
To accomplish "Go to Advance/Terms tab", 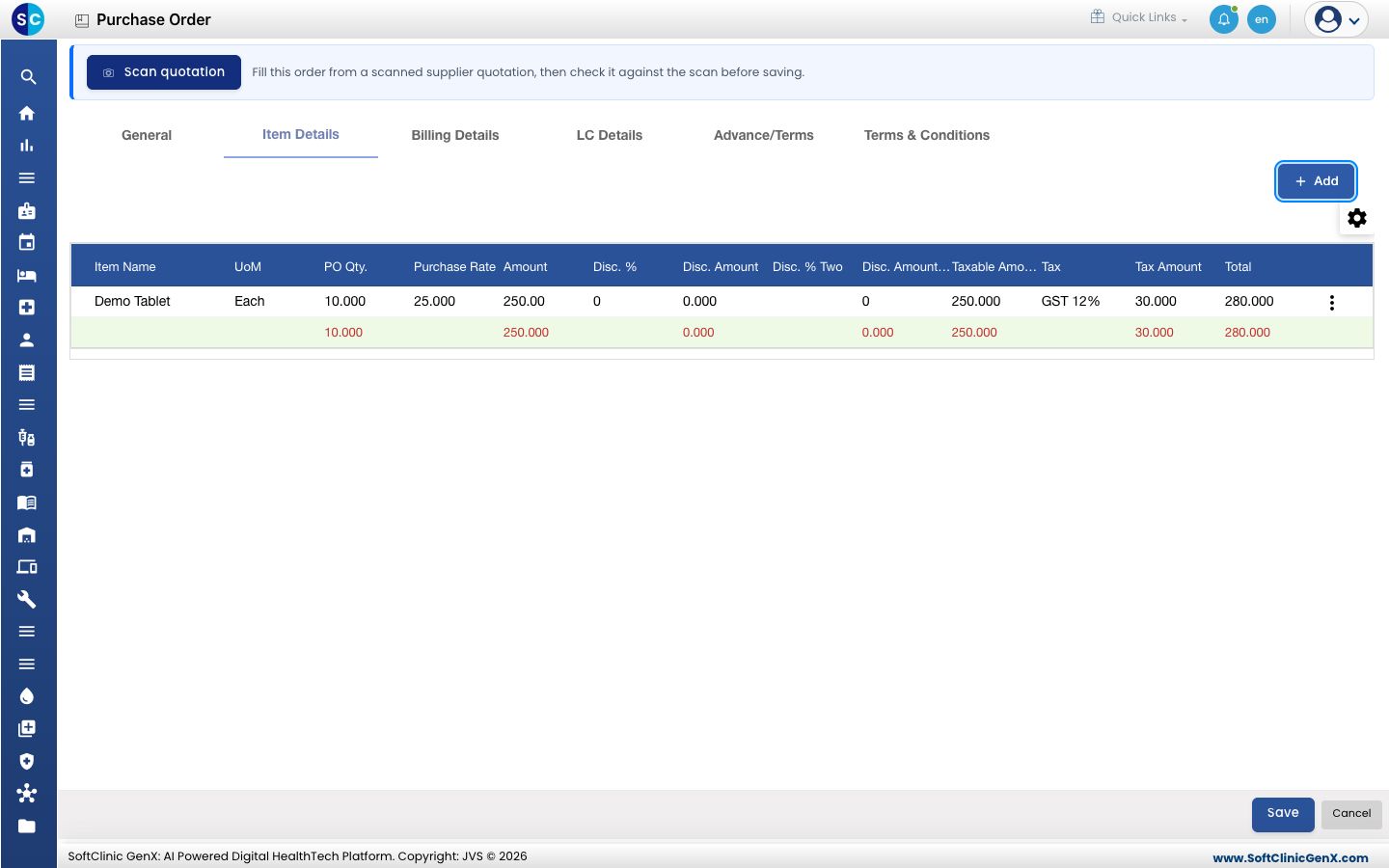I will pos(764,135).
